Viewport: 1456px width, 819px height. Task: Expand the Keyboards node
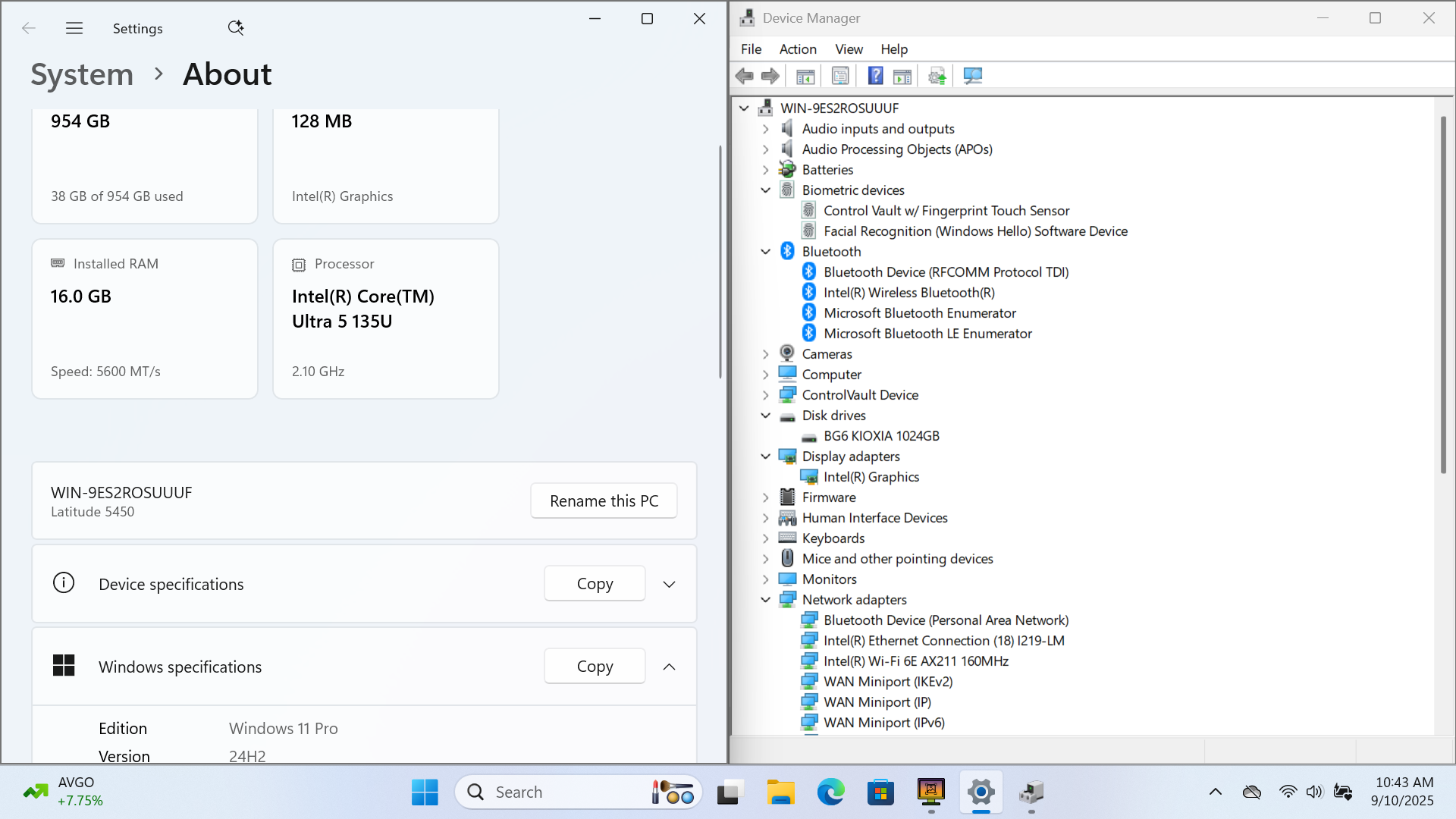pyautogui.click(x=766, y=538)
